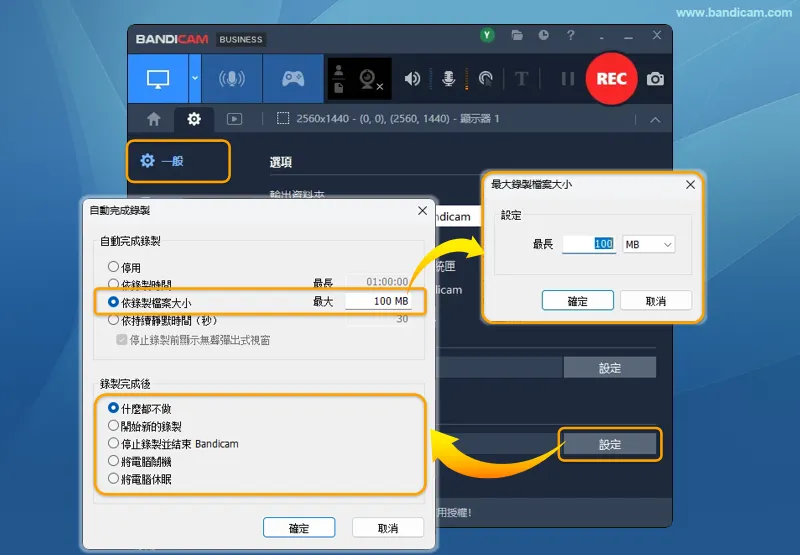
Task: Click the 100 MB max size field
Action: click(x=378, y=301)
